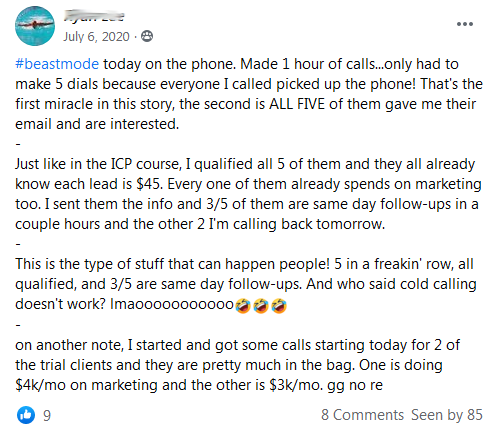Open the July 6, 2020 timestamp link
The image size is (497, 430).
click(x=96, y=36)
